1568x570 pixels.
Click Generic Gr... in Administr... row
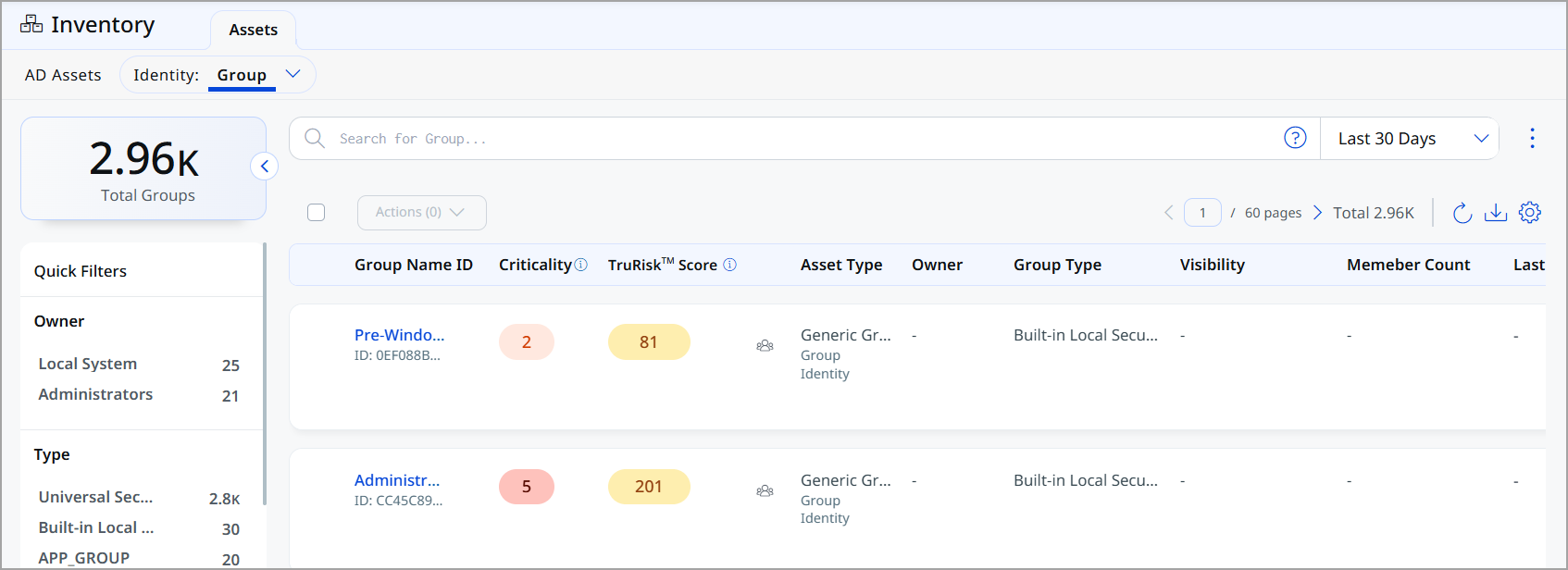846,480
